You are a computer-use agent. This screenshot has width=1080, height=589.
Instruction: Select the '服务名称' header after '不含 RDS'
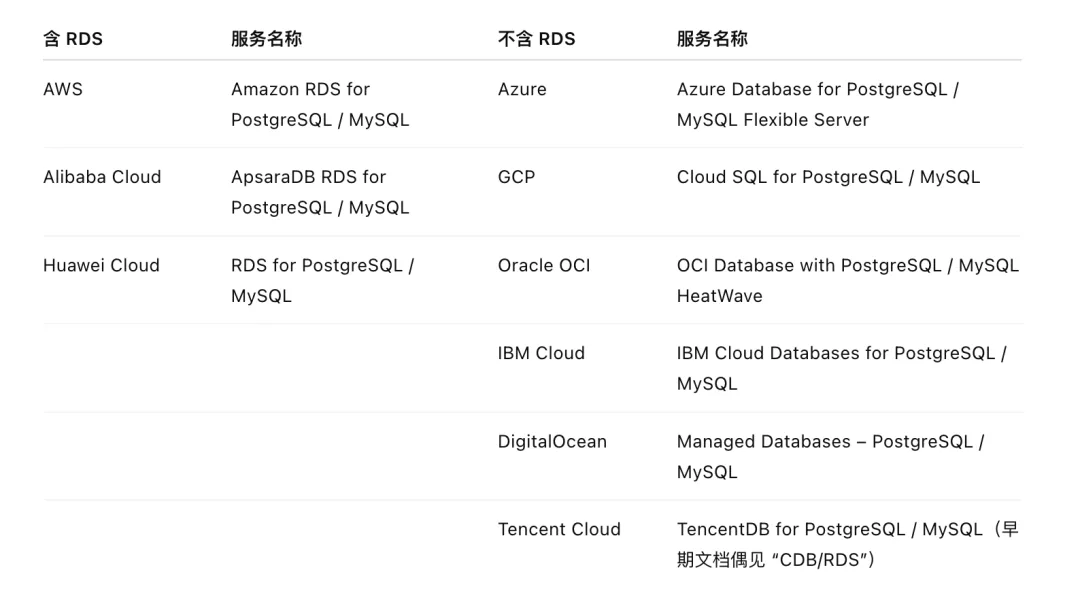click(x=712, y=39)
